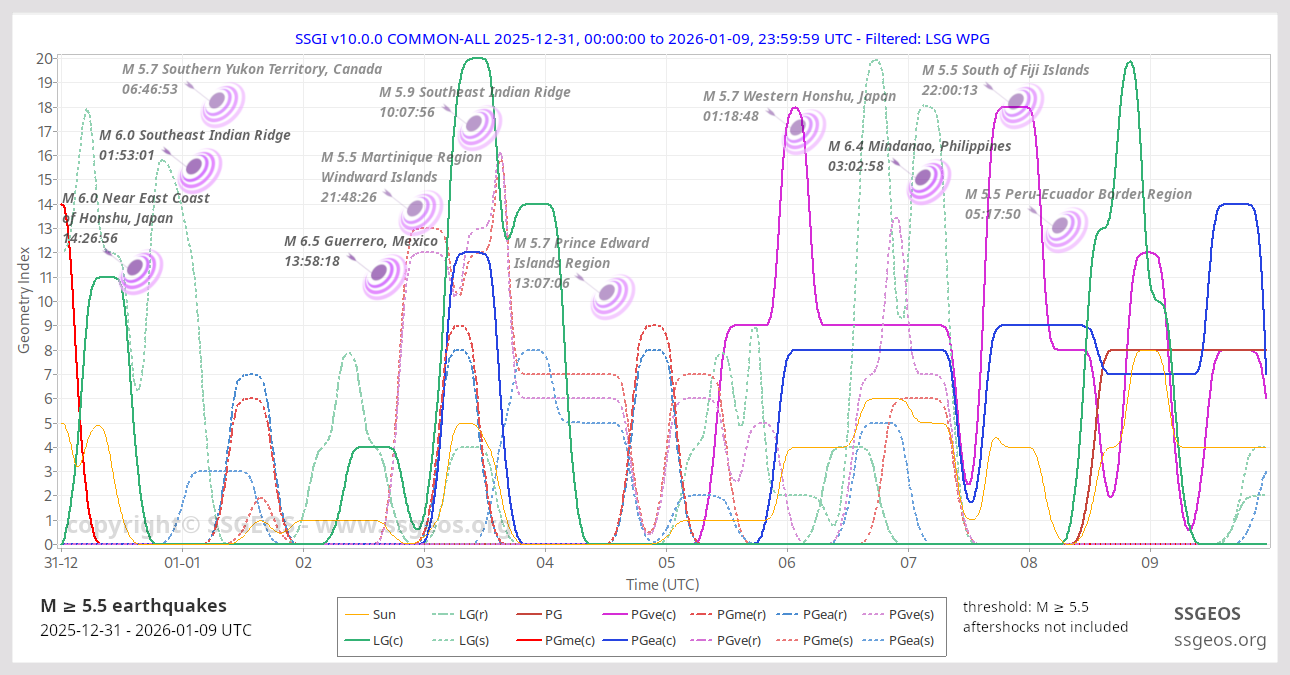
Task: Open the ssgeos.org link
Action: pos(1218,640)
